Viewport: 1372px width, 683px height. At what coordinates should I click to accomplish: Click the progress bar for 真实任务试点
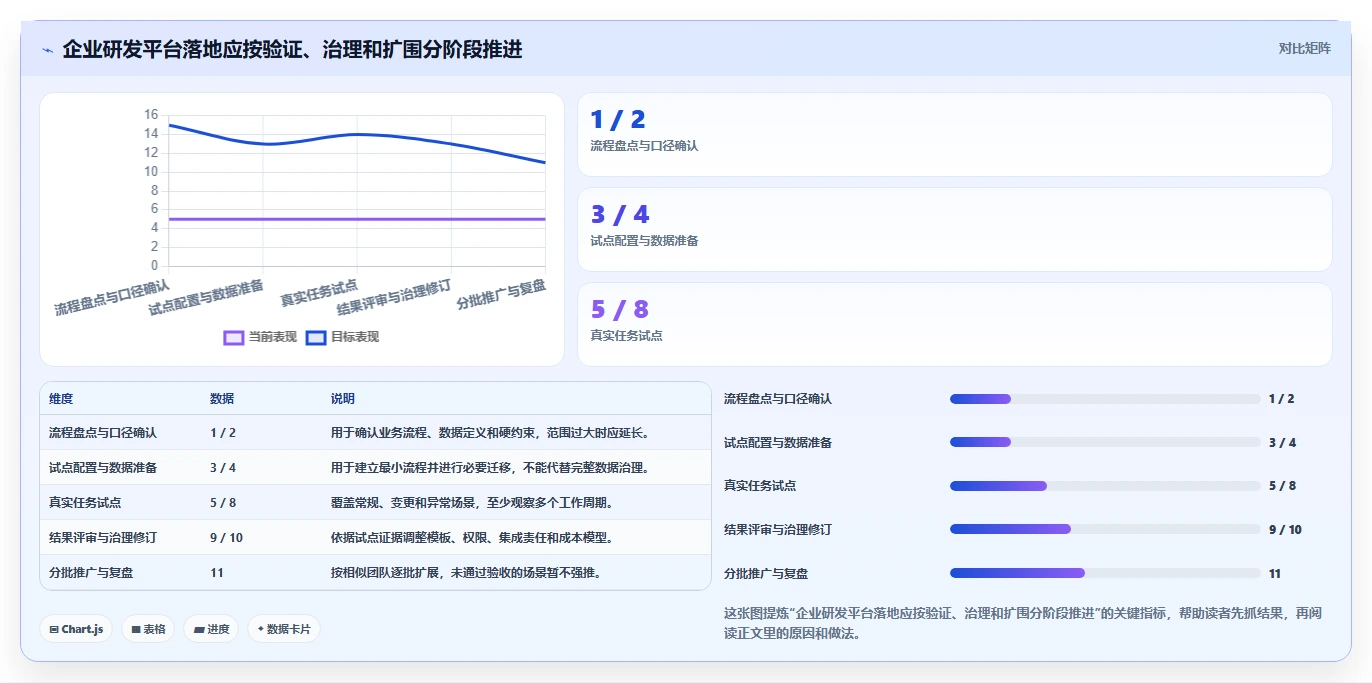[x=1105, y=486]
